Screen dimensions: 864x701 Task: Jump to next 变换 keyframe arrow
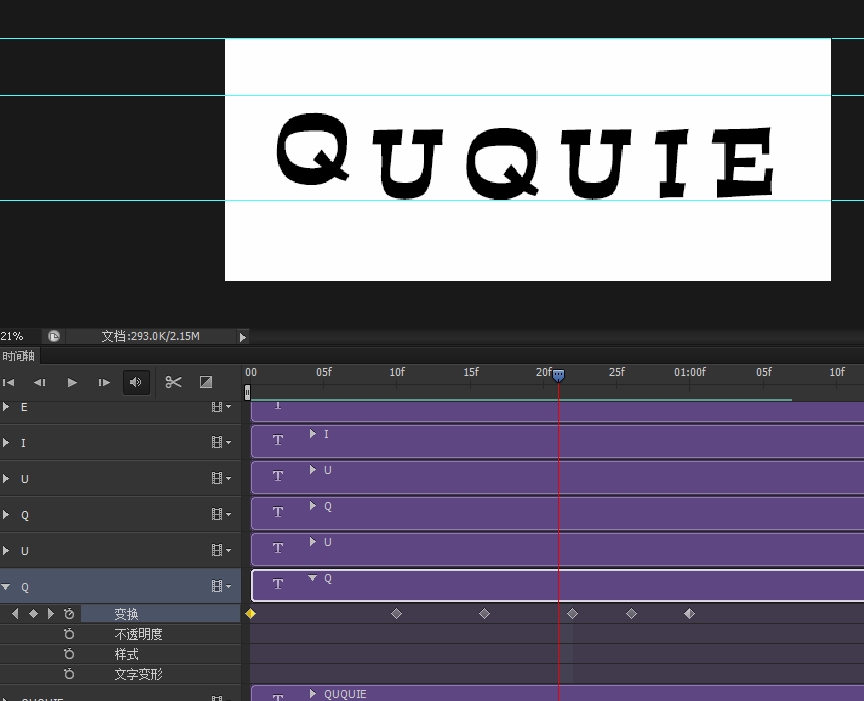[51, 614]
